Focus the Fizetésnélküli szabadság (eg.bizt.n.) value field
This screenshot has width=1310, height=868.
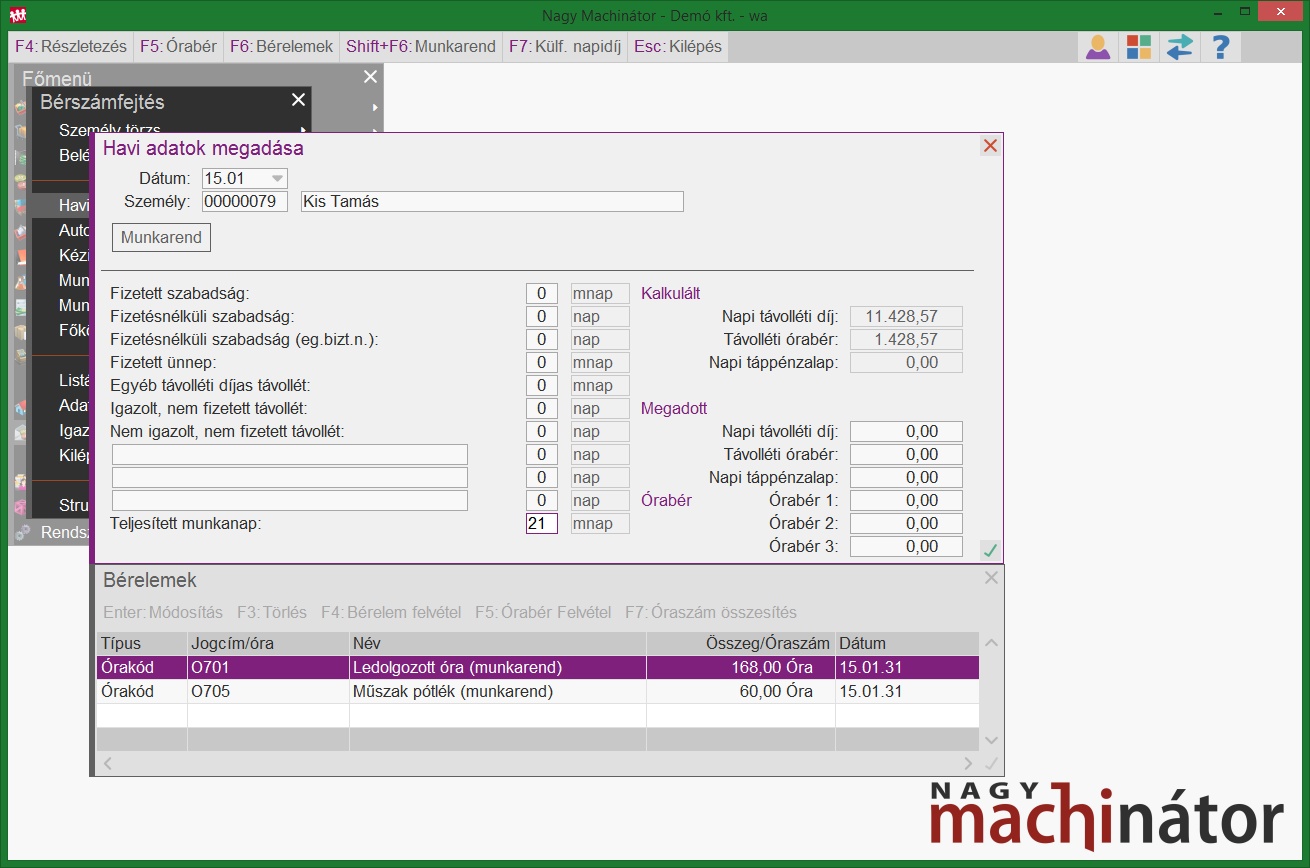coord(542,340)
